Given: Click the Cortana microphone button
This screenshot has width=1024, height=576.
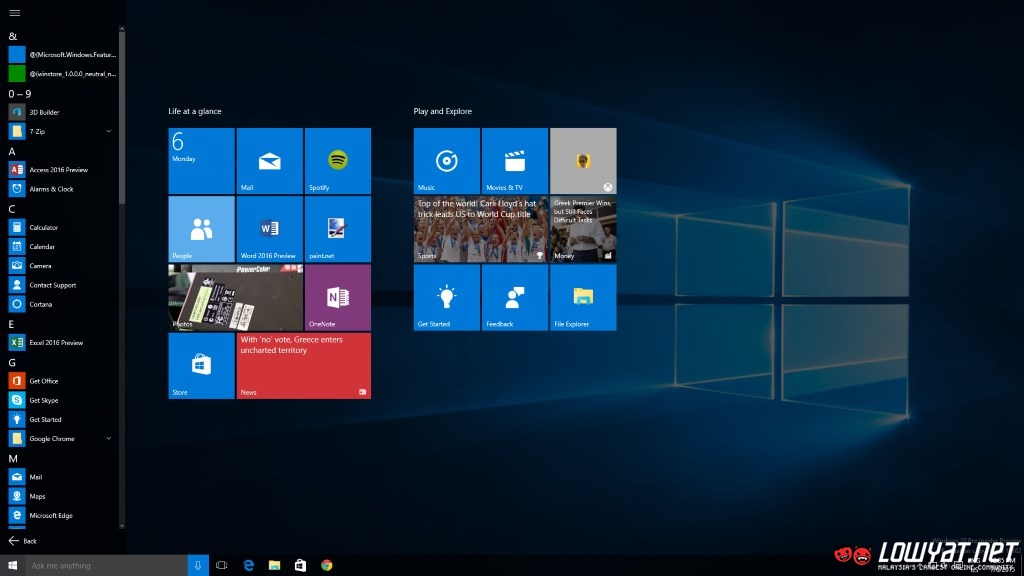Looking at the screenshot, I should pos(198,566).
